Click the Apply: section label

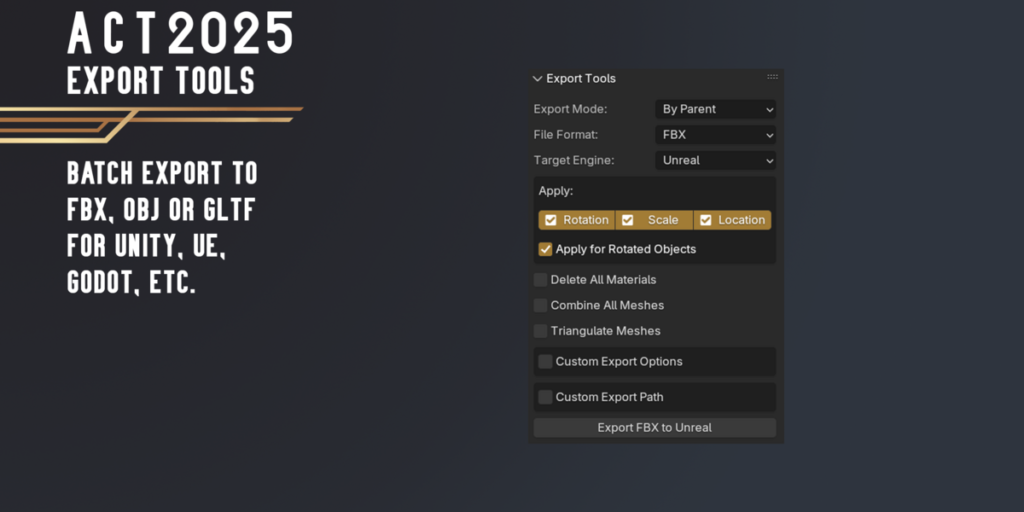556,190
